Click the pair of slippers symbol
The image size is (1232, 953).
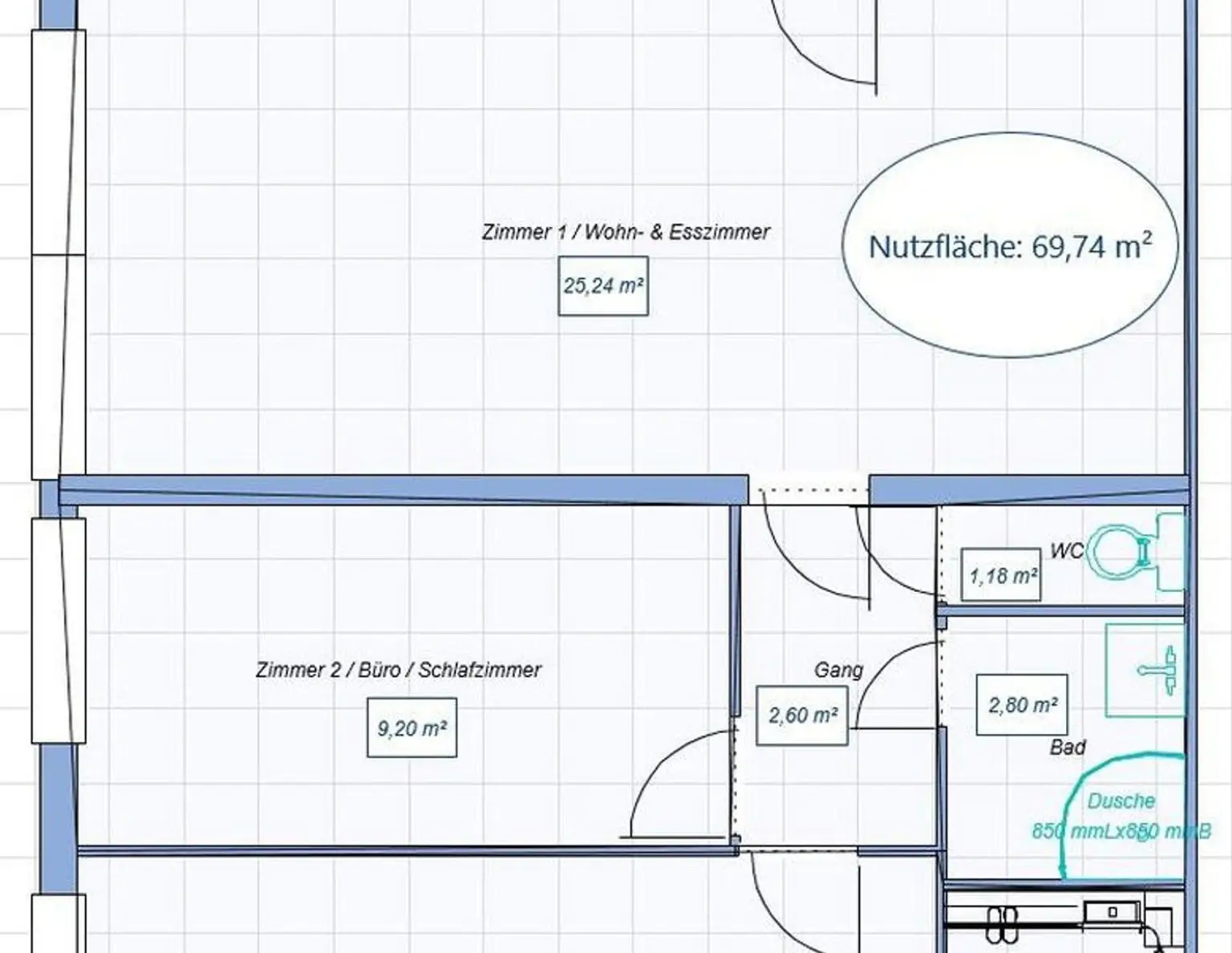1001,924
